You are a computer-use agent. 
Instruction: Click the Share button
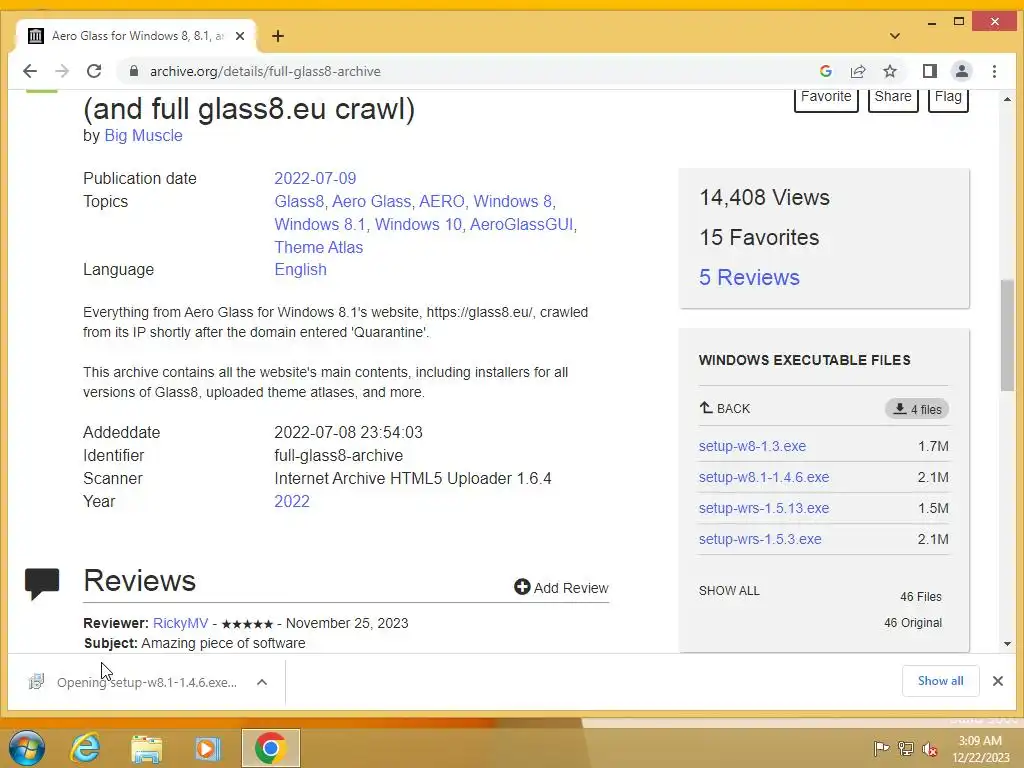893,99
